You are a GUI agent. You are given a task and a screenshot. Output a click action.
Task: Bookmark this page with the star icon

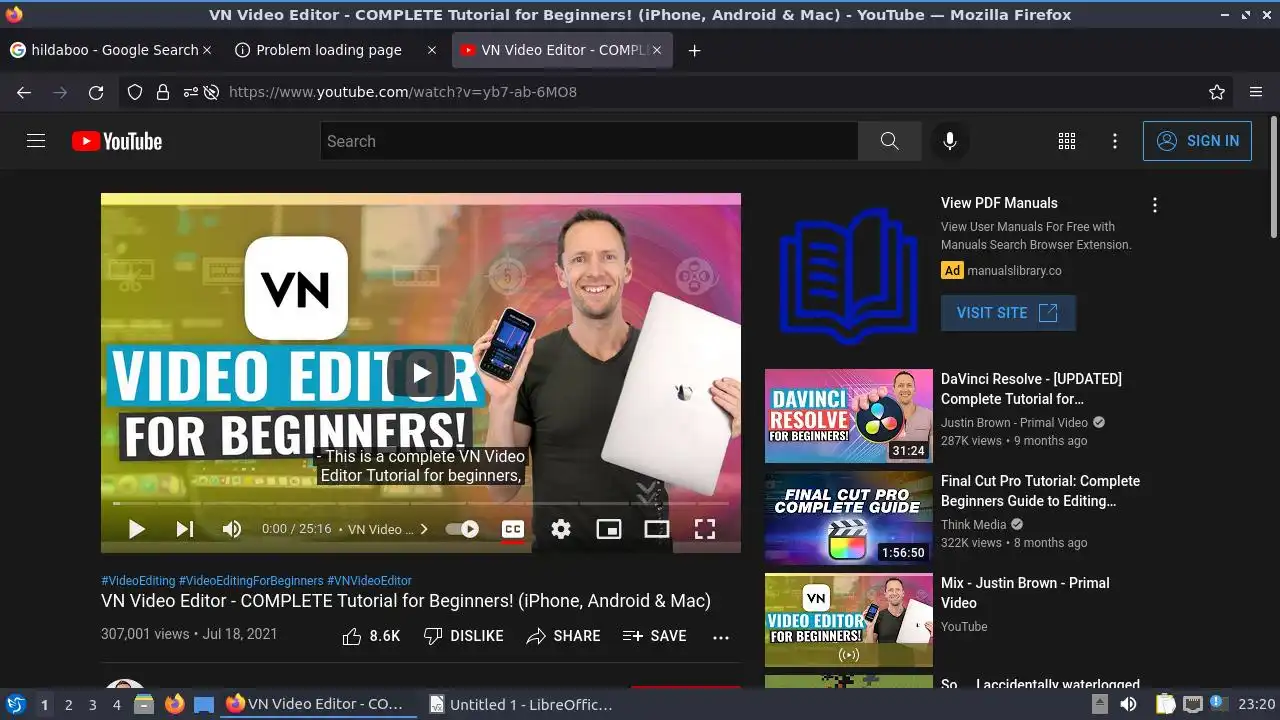pos(1217,92)
